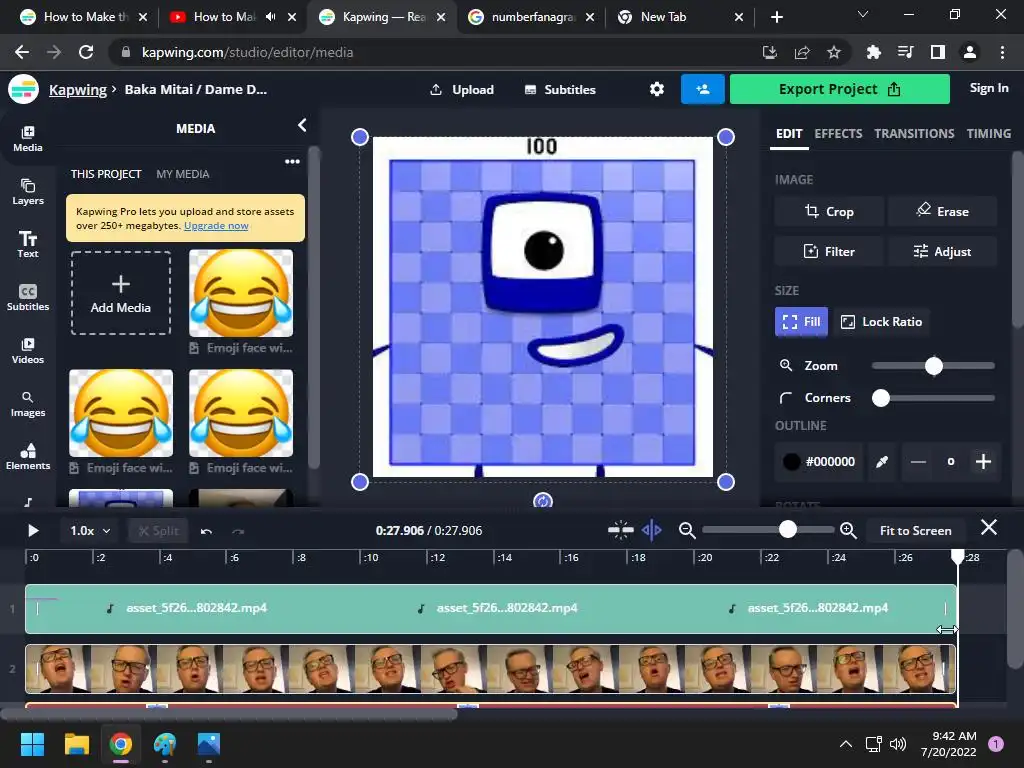Open the Text tool in sidebar

tap(27, 245)
